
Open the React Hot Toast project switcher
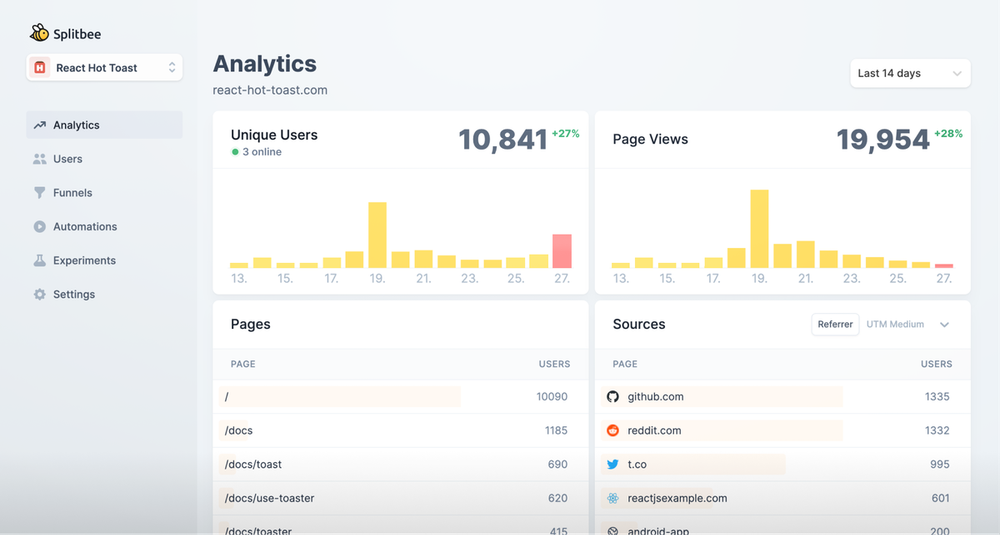[x=105, y=68]
